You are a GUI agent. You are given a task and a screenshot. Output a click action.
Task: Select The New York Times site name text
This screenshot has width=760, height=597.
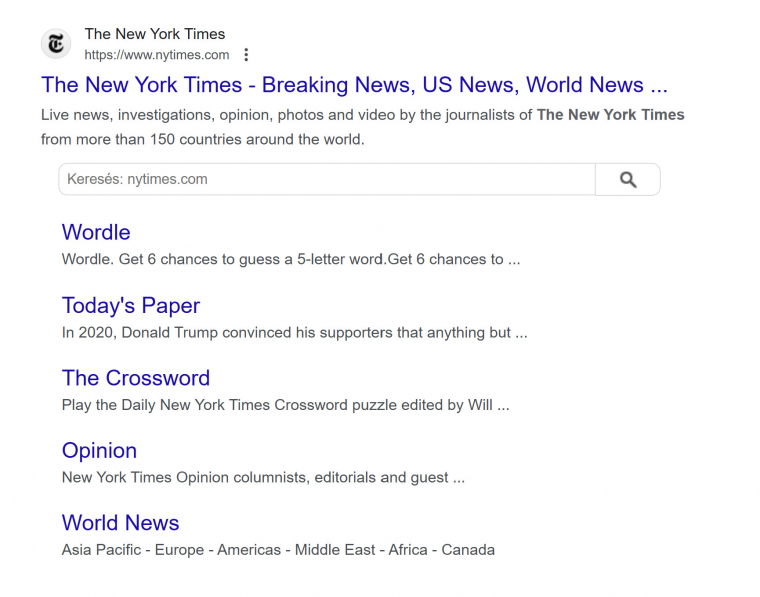(155, 34)
